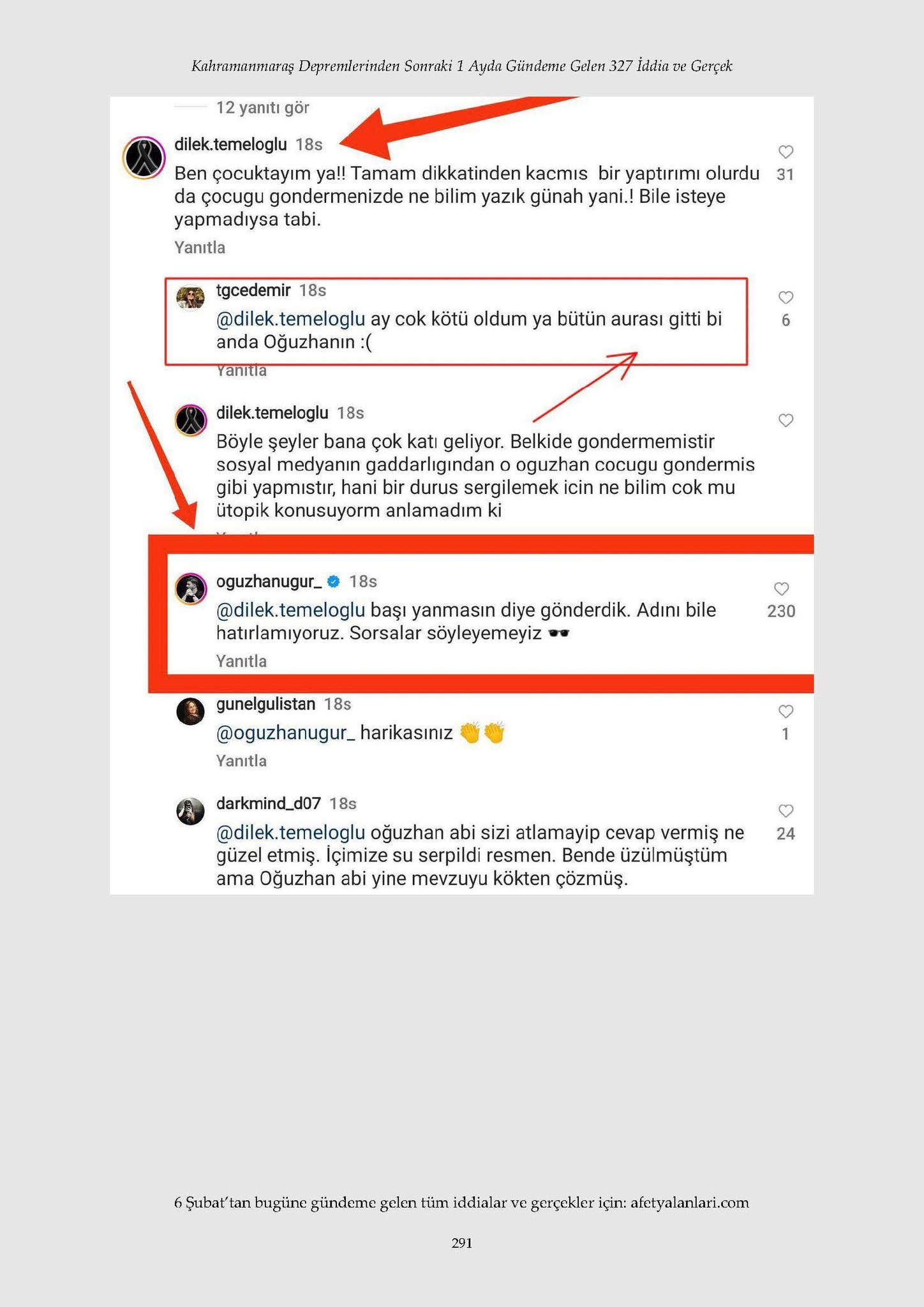Screen dimensions: 924x1307
Task: Open oguzhanugur_ profile avatar
Action: click(190, 588)
